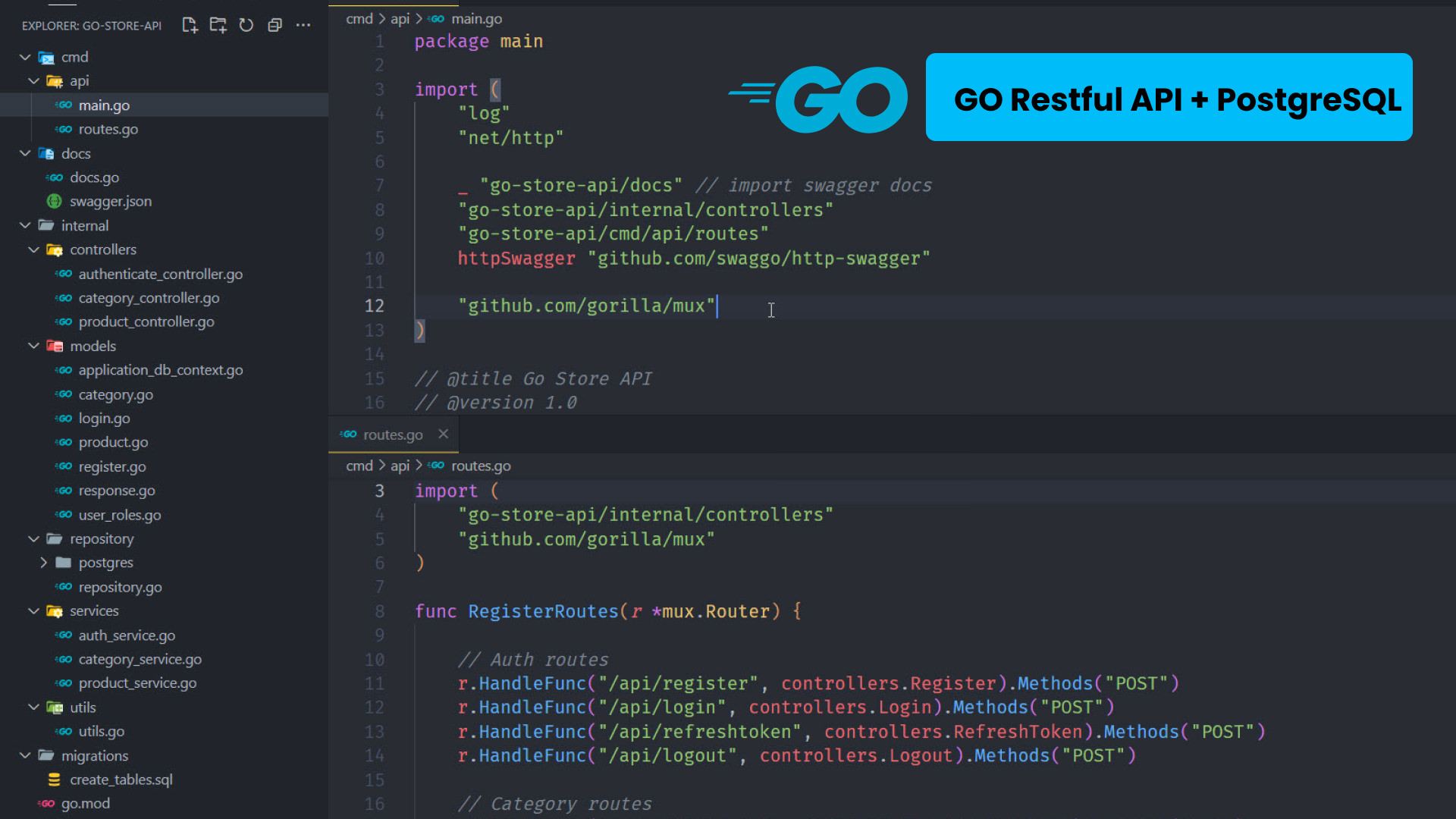Click cmd in routes.go breadcrumb
This screenshot has width=1456, height=819.
coord(359,466)
